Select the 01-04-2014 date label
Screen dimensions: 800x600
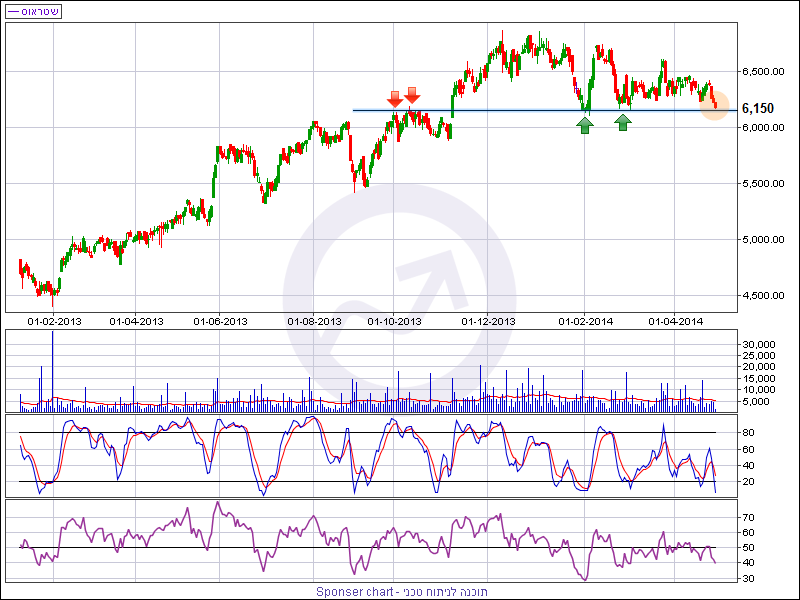click(677, 322)
